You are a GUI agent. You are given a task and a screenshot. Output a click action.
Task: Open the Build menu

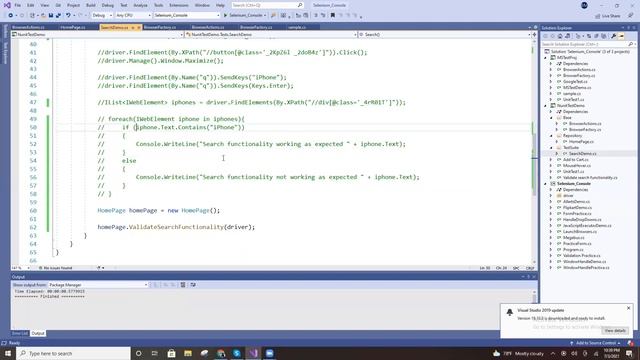point(91,5)
